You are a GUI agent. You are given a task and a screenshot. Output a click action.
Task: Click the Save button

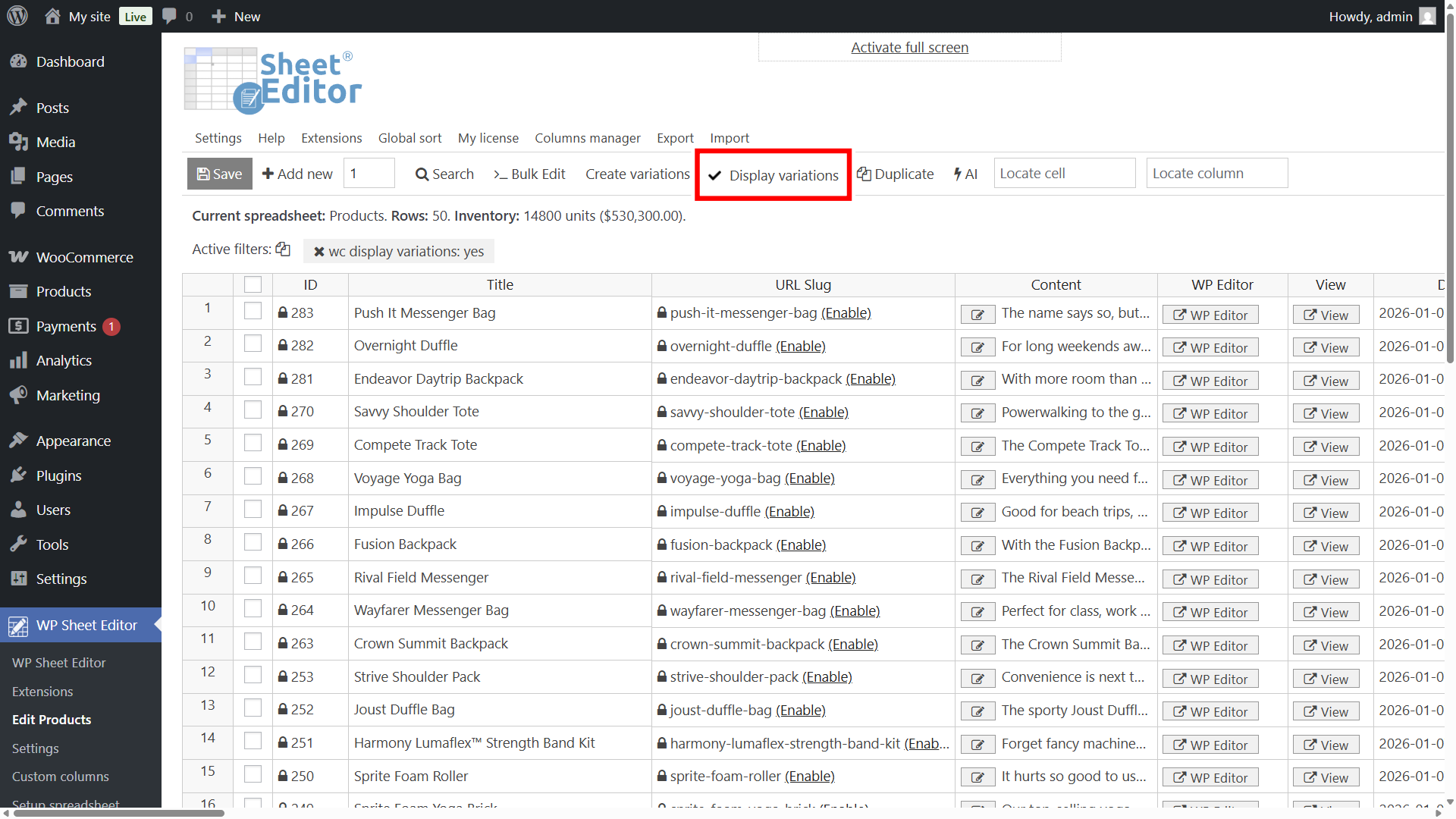(x=219, y=174)
